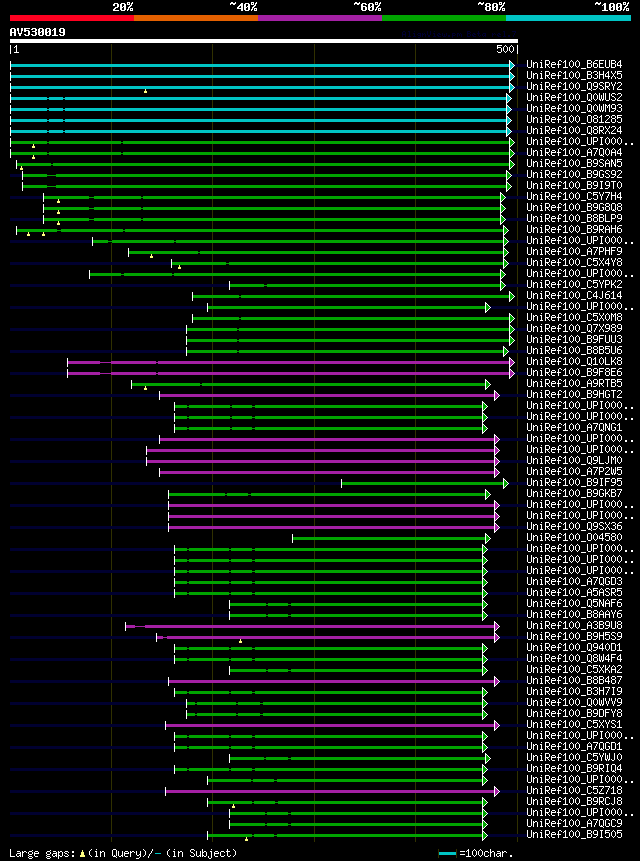
Task: Open hit UniRef100_A7P2W5
Action: [x=574, y=471]
